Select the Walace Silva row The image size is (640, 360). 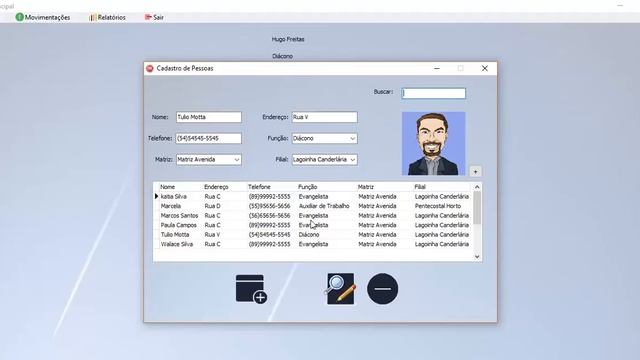[313, 244]
